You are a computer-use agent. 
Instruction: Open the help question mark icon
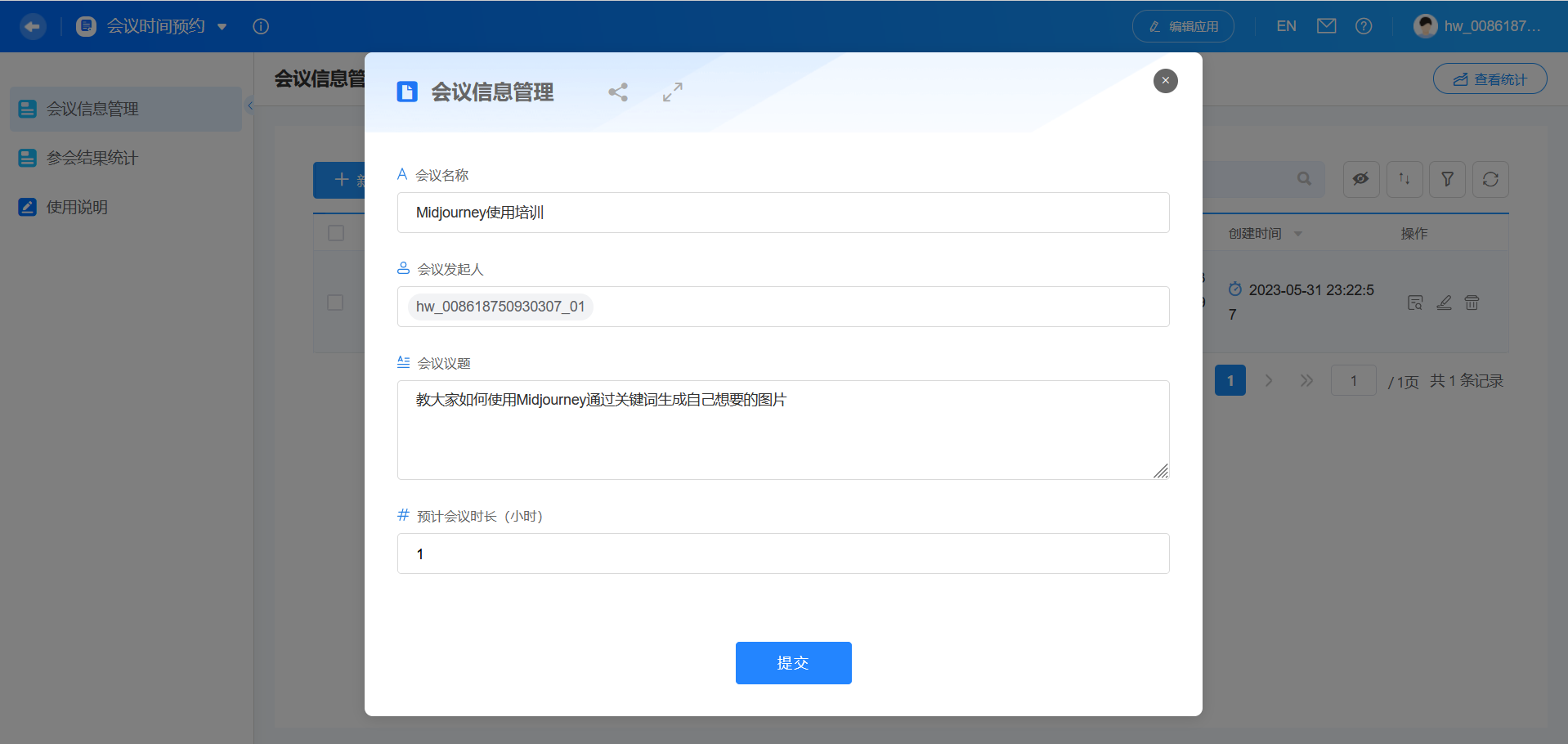1364,25
